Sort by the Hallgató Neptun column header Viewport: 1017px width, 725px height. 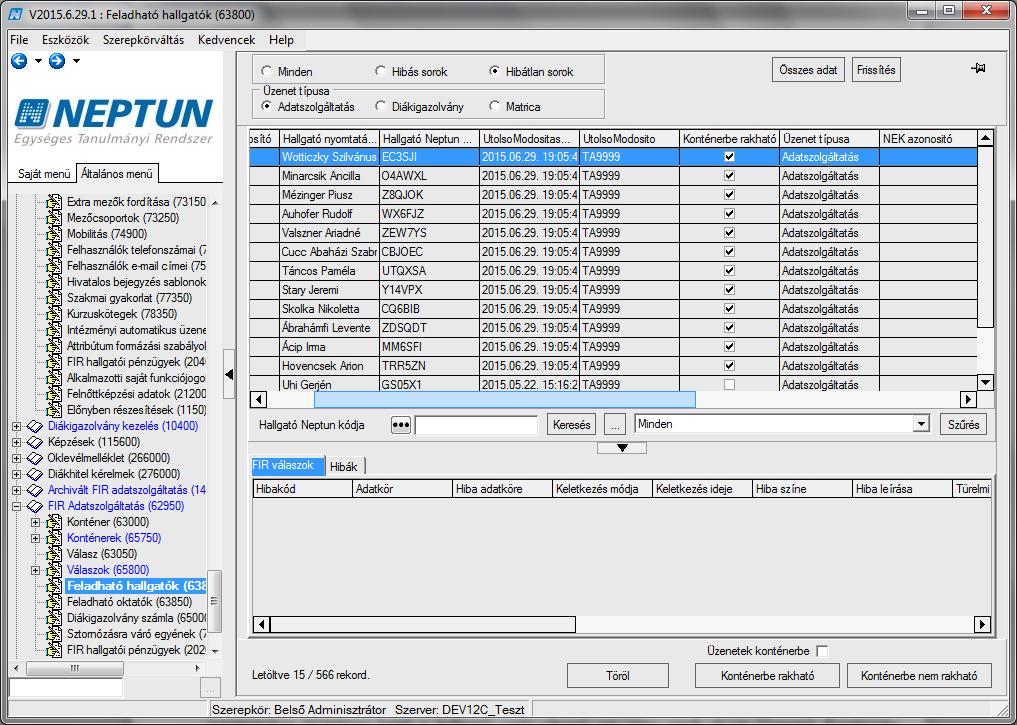pyautogui.click(x=429, y=139)
